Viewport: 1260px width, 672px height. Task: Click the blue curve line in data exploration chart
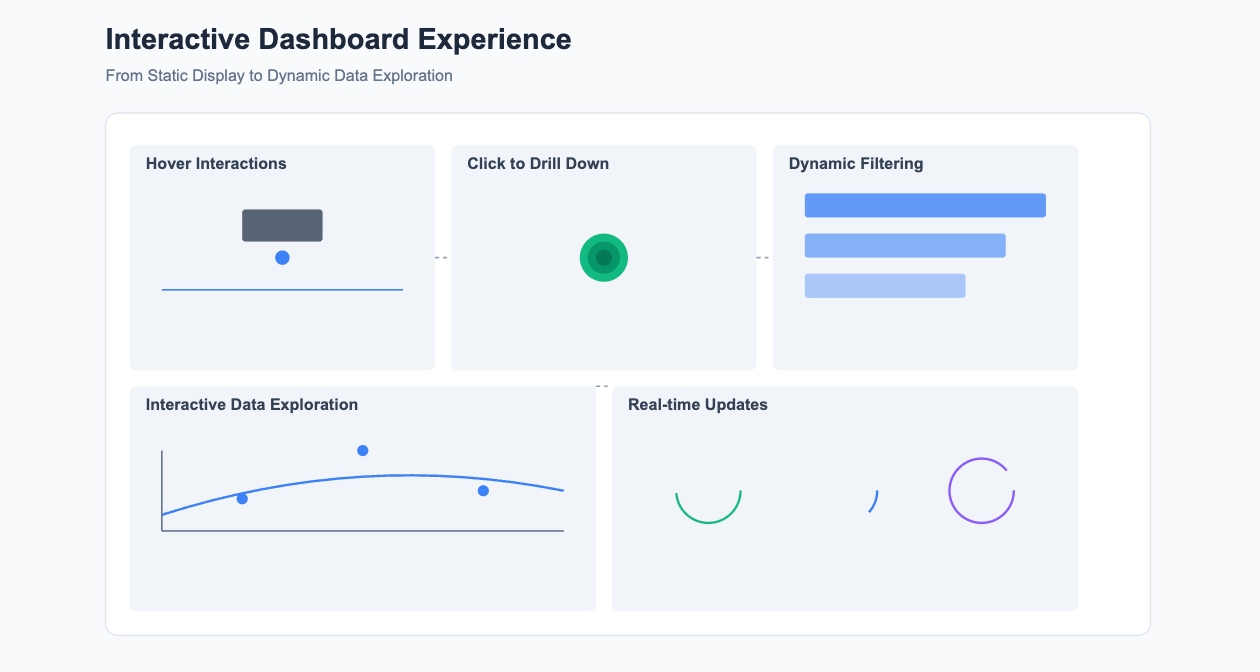(363, 478)
